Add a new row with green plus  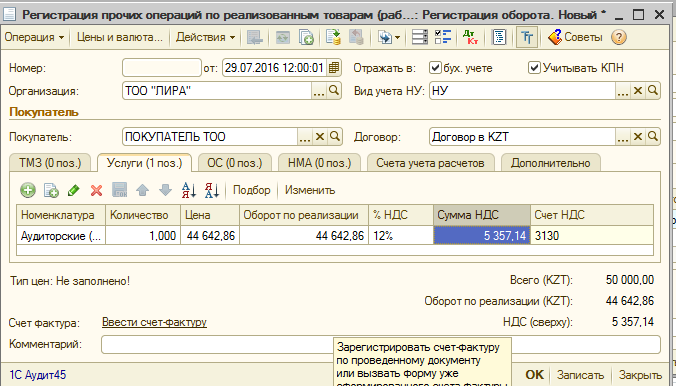pyautogui.click(x=28, y=190)
